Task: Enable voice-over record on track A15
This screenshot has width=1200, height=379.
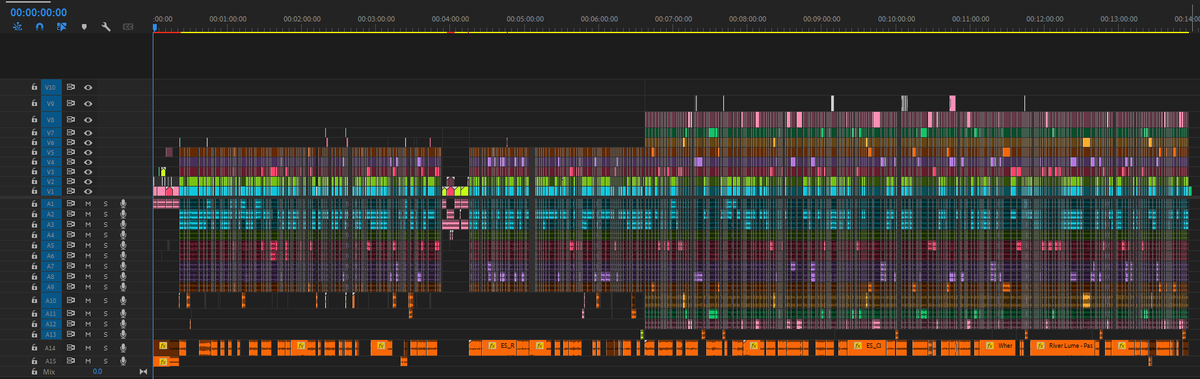Action: [x=123, y=360]
